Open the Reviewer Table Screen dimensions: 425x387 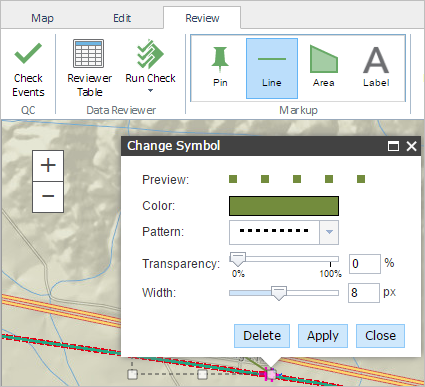[x=89, y=68]
